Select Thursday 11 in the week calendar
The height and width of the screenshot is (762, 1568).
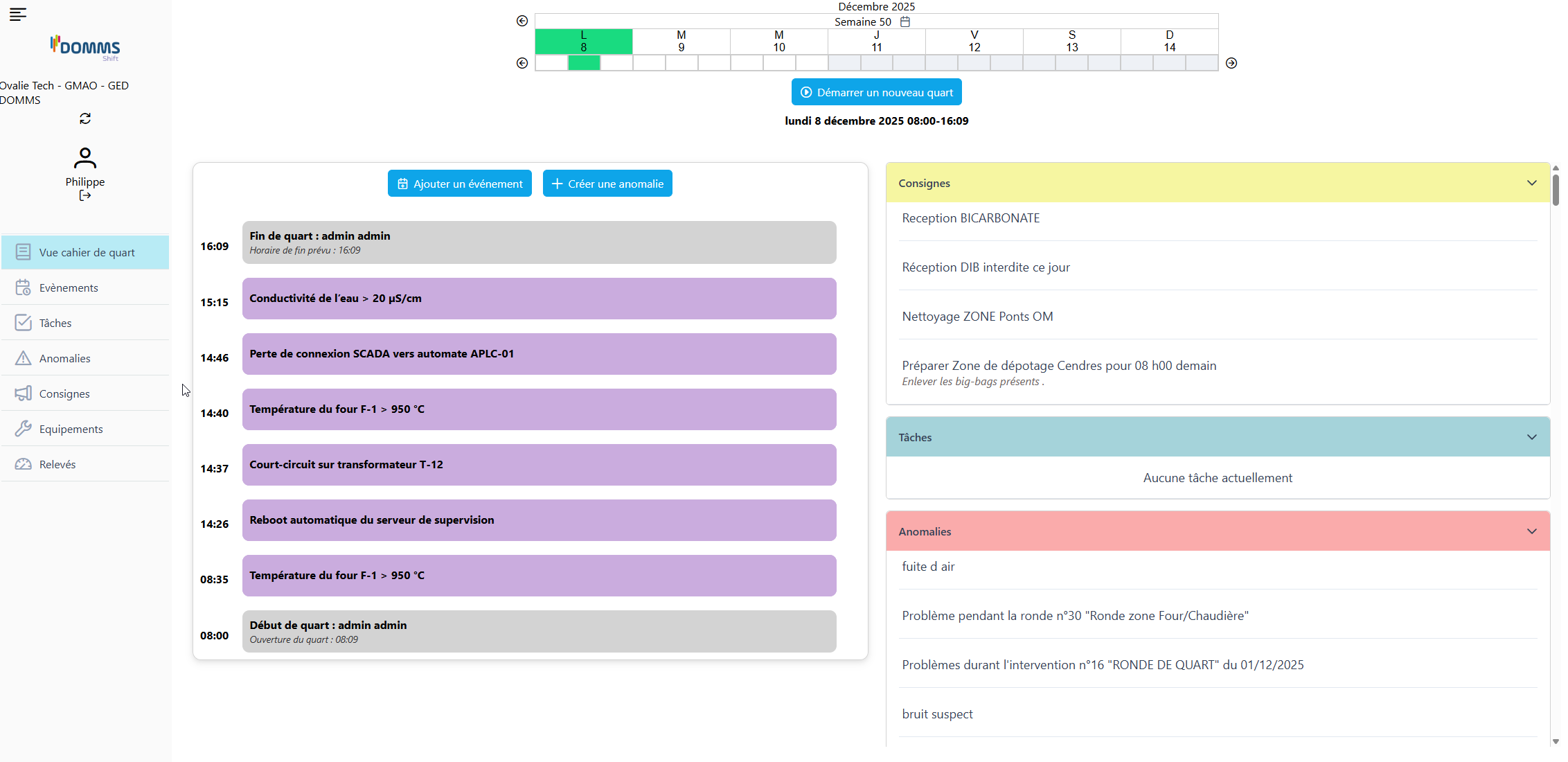(876, 41)
